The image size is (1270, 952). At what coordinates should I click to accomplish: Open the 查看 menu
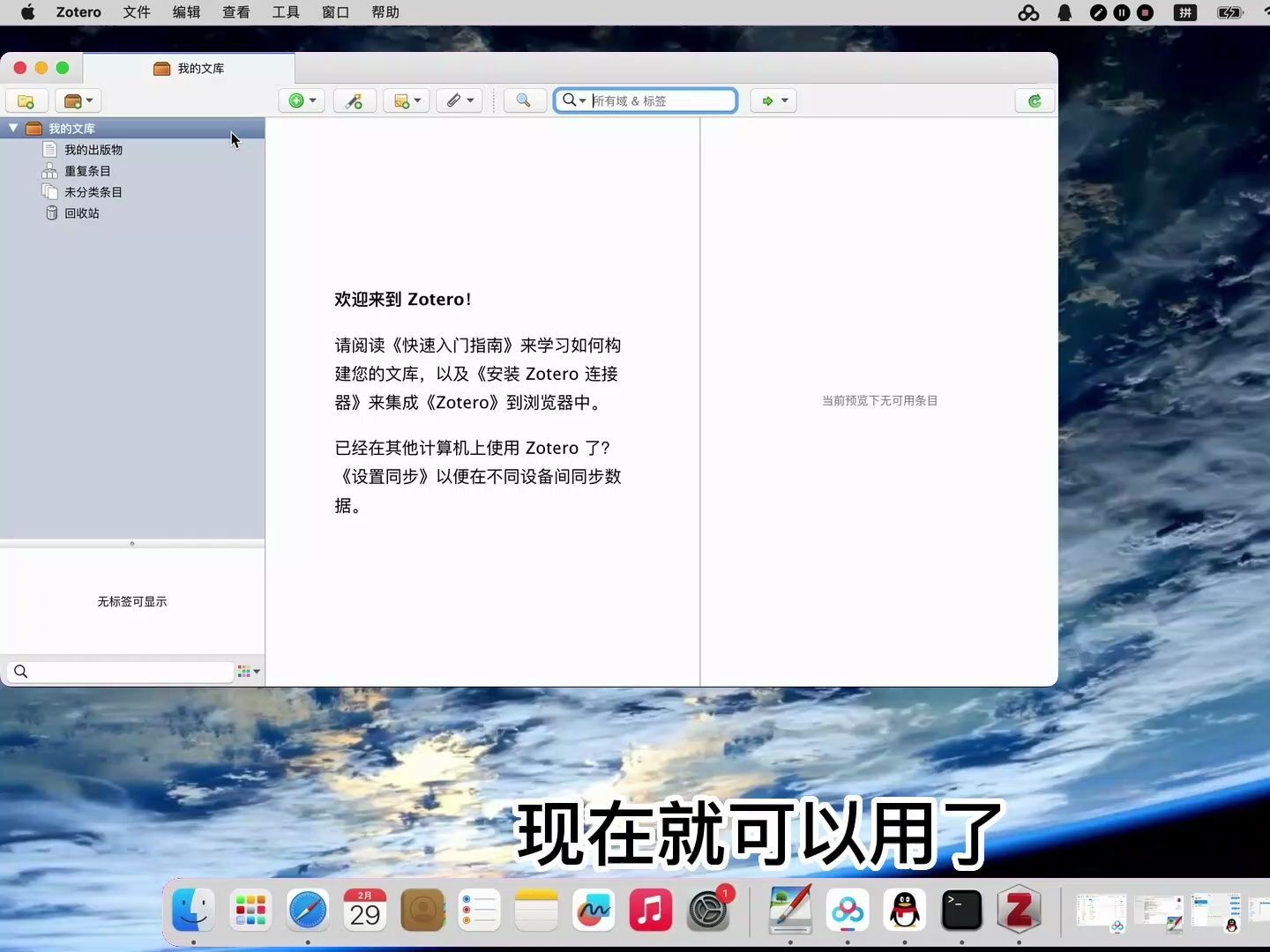click(x=235, y=12)
